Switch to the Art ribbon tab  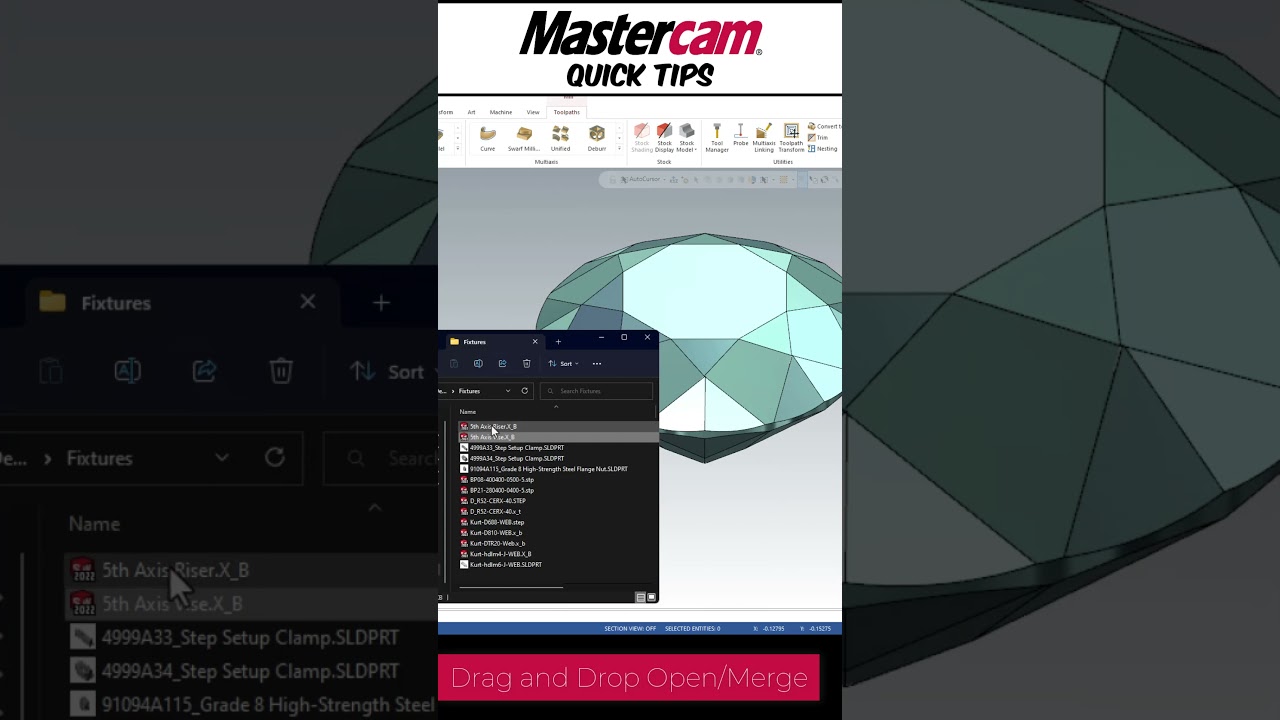point(471,112)
